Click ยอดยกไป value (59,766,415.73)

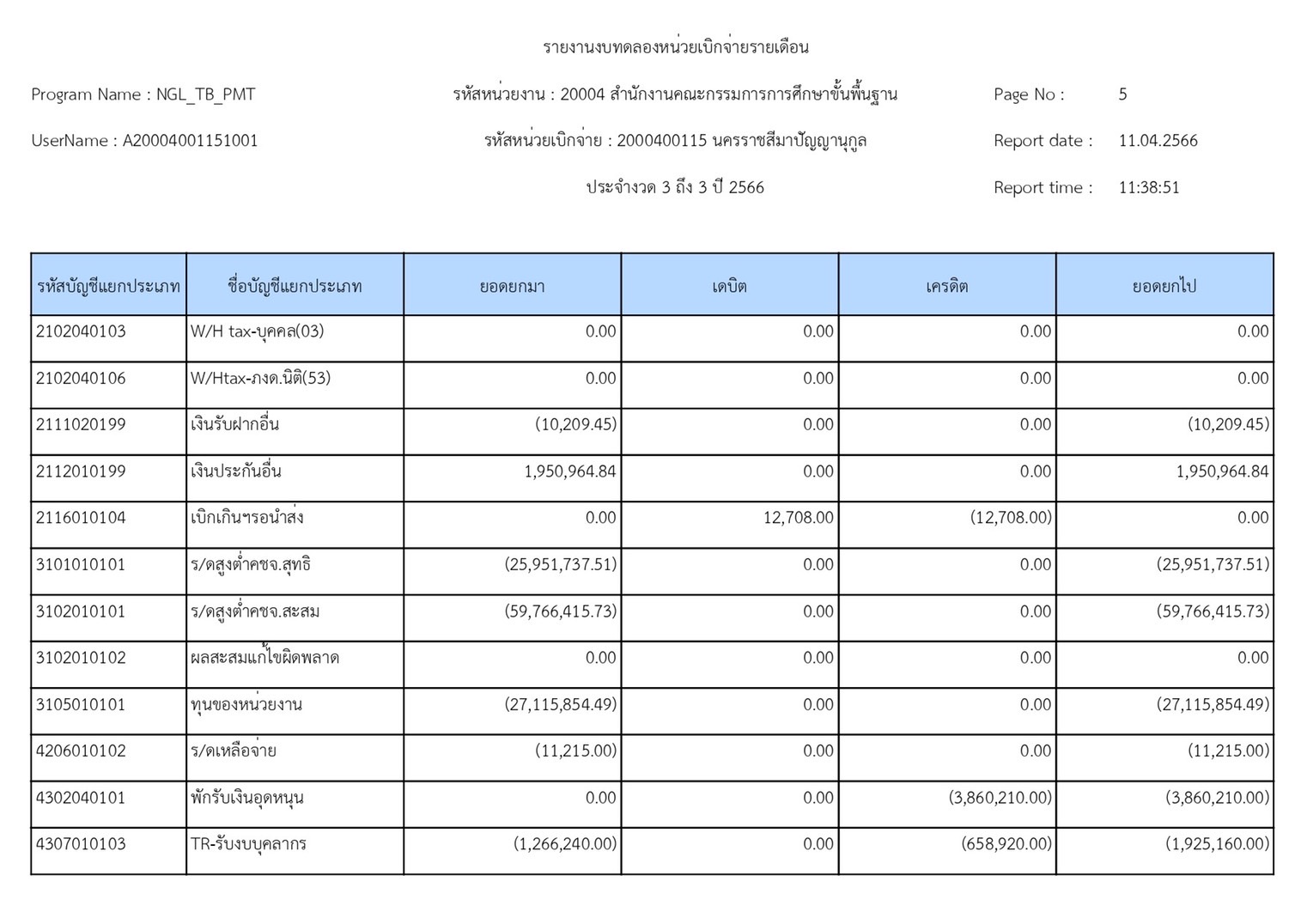[x=1213, y=611]
